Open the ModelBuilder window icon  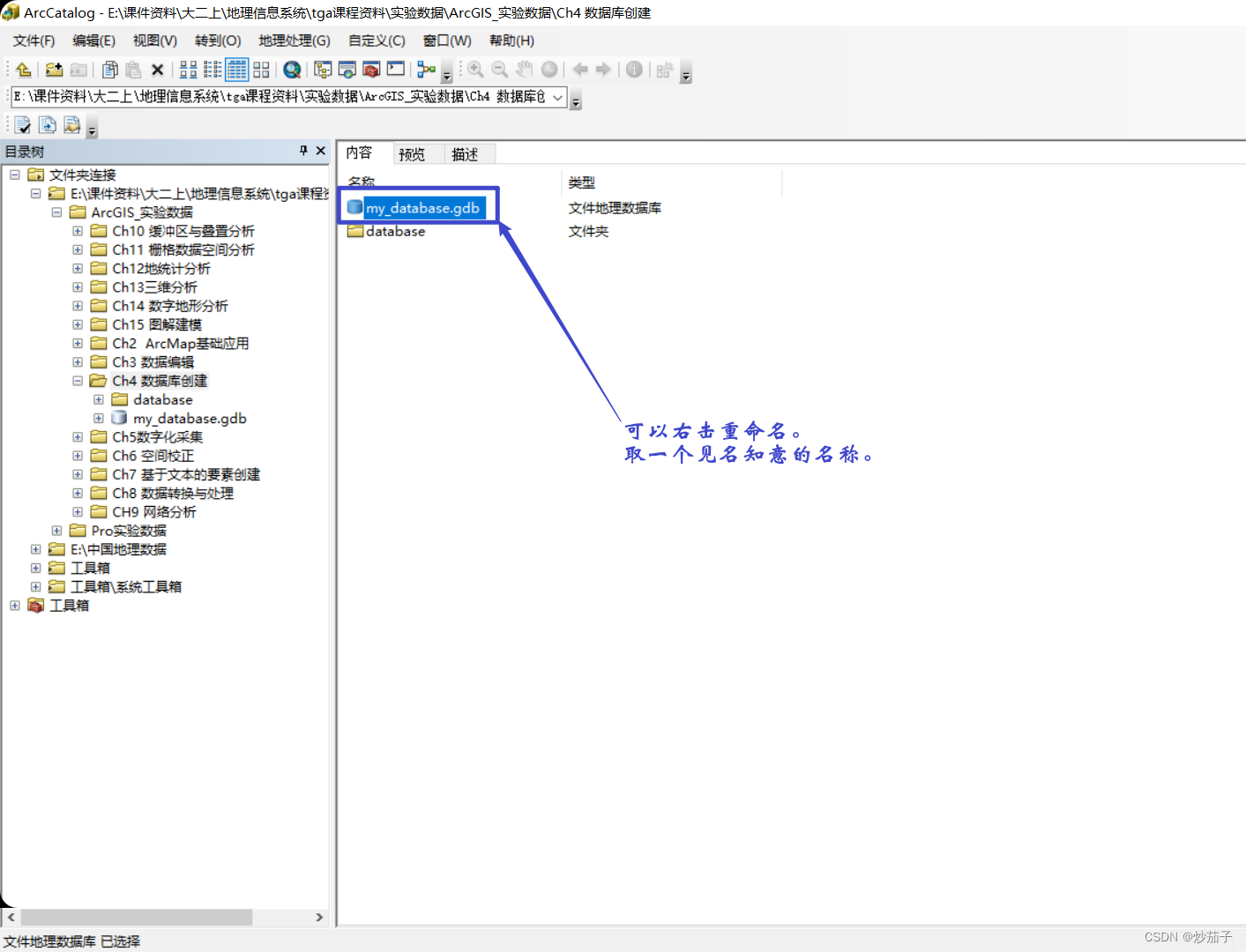pyautogui.click(x=427, y=70)
